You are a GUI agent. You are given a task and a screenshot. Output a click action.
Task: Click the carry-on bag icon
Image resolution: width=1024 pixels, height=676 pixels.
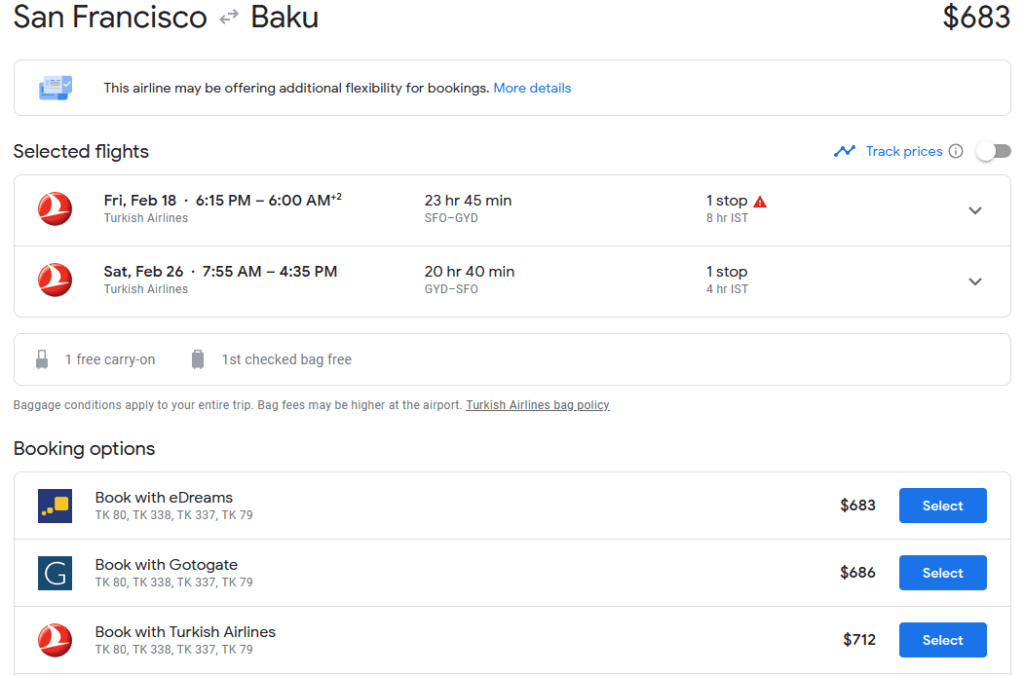42,359
